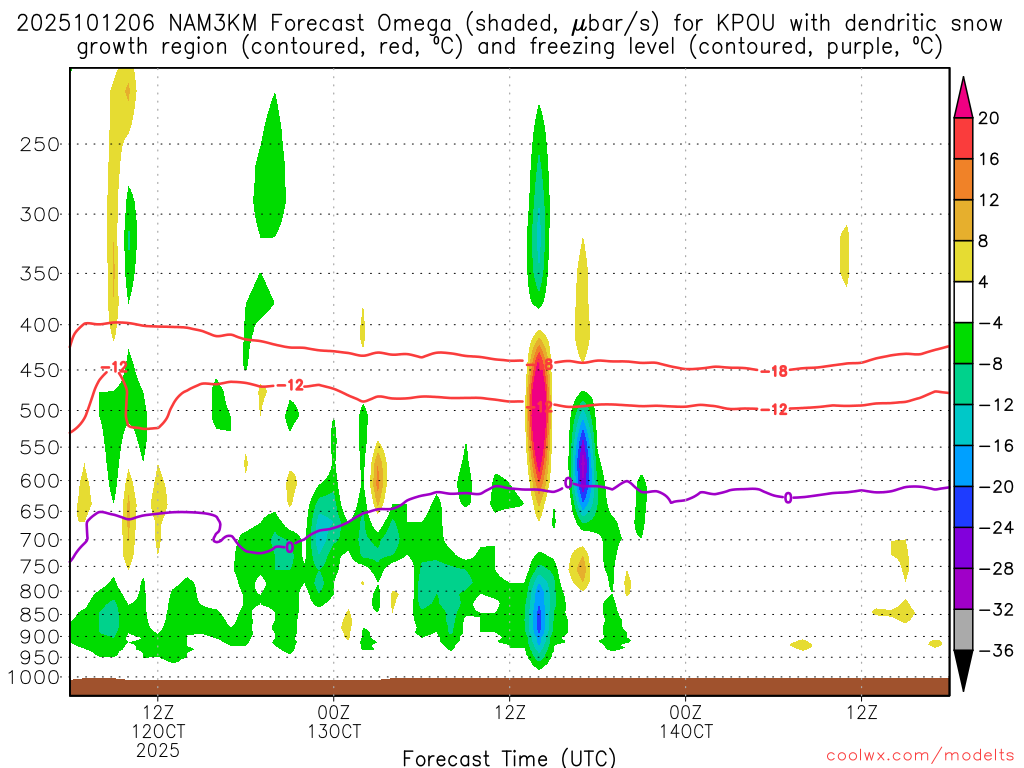This screenshot has width=1024, height=768.
Task: Click the colorbar value label -28
Action: (x=996, y=569)
